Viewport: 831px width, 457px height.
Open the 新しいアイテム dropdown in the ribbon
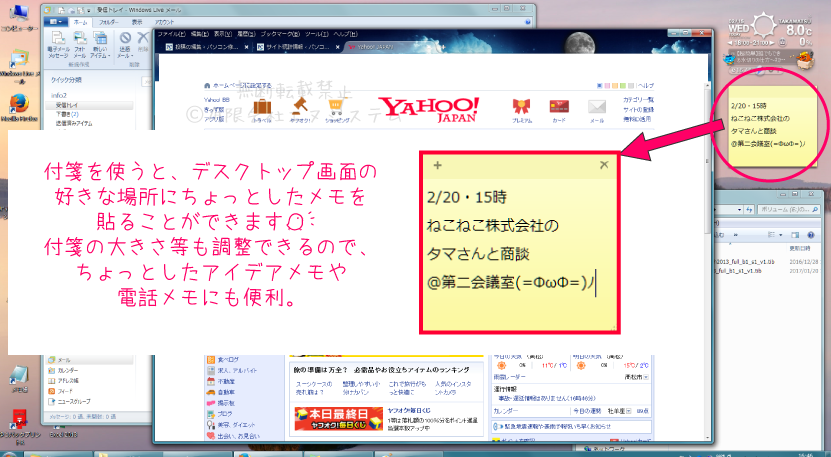(100, 45)
